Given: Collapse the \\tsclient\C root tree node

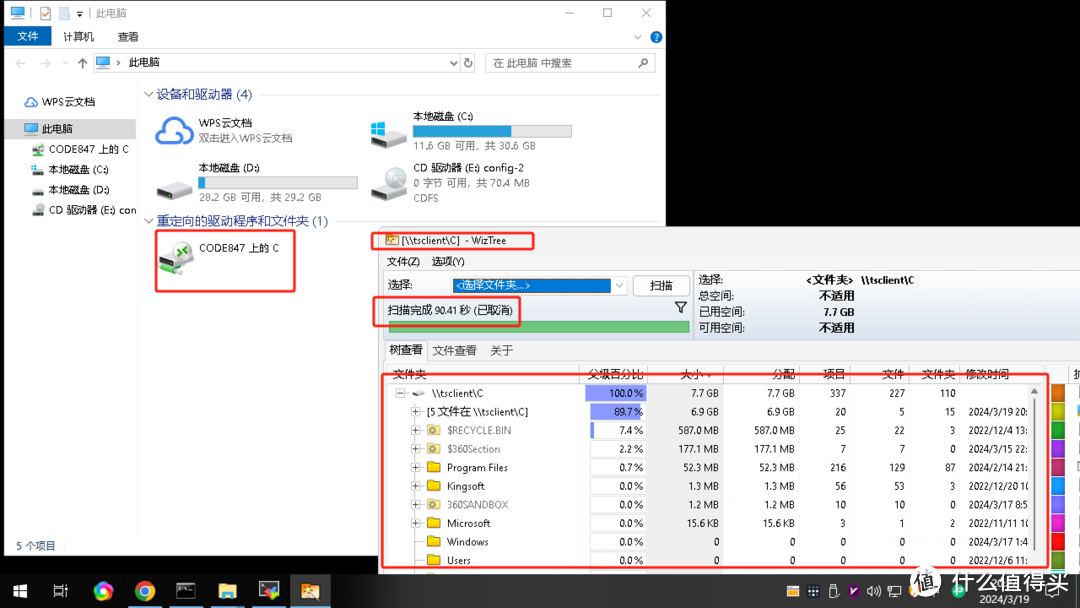Looking at the screenshot, I should (400, 393).
